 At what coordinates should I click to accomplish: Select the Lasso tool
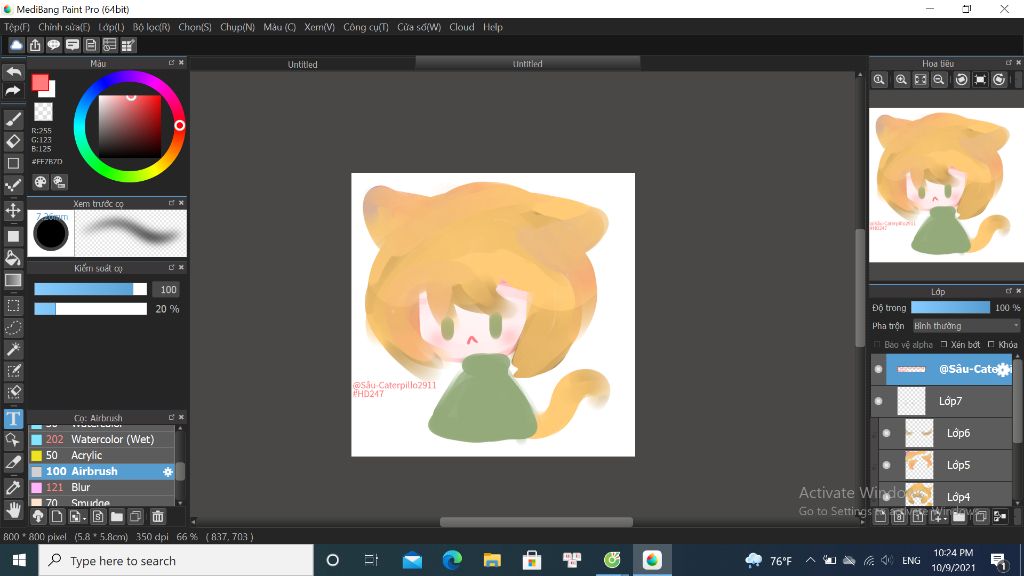click(x=13, y=327)
